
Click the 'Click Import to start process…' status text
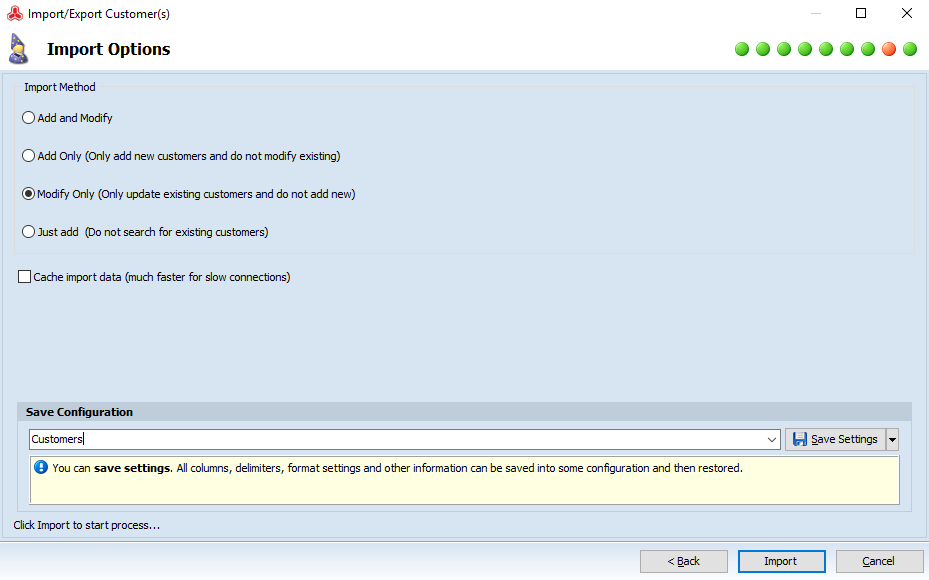87,525
